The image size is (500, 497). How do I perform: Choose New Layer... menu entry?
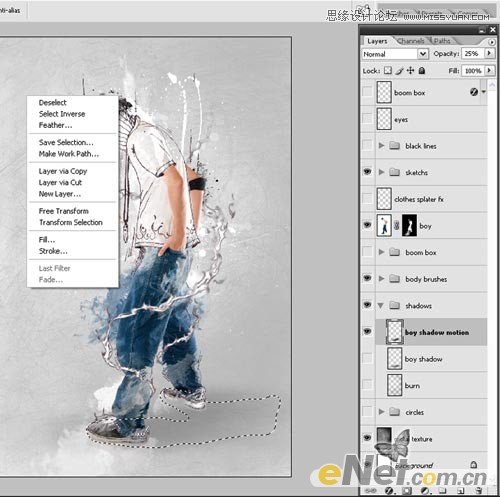pyautogui.click(x=60, y=194)
